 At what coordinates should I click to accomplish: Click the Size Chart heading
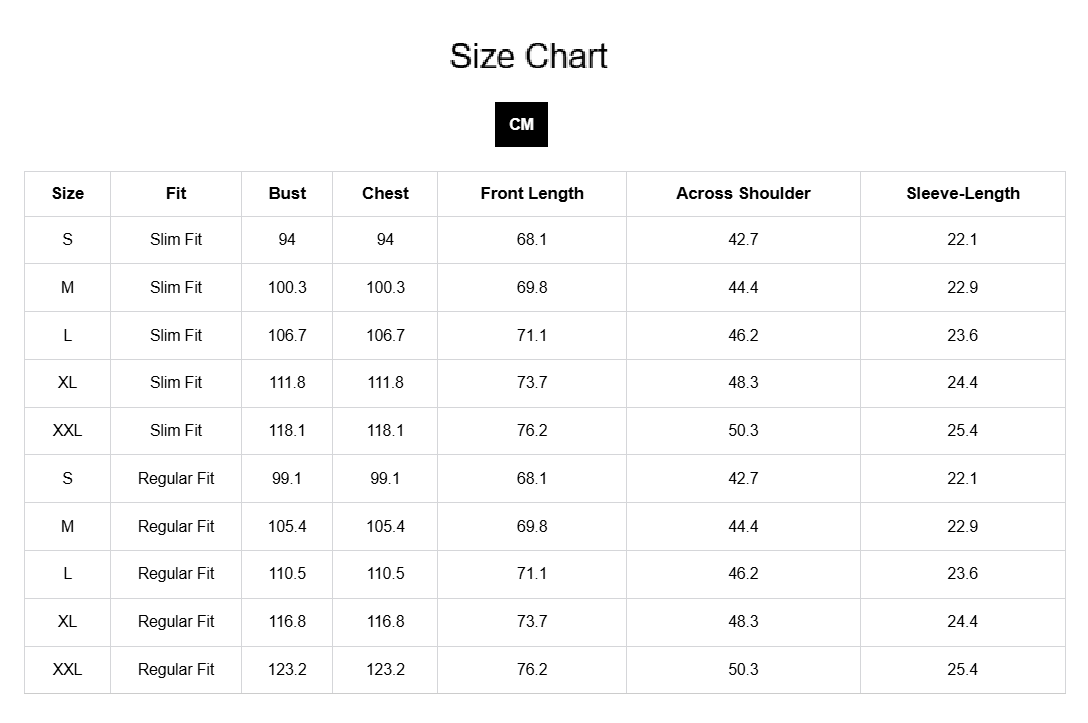528,56
